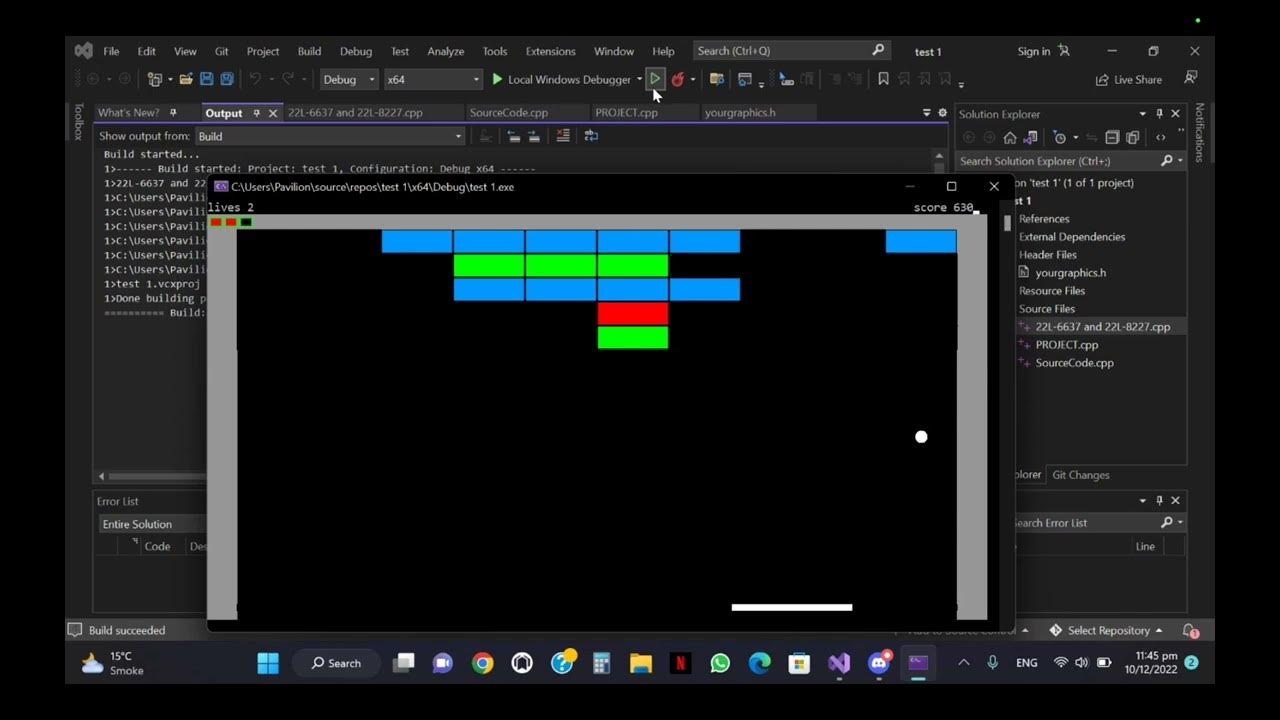Click the Solution Explorer Home icon
Screen dimensions: 1280x720
tap(1010, 137)
